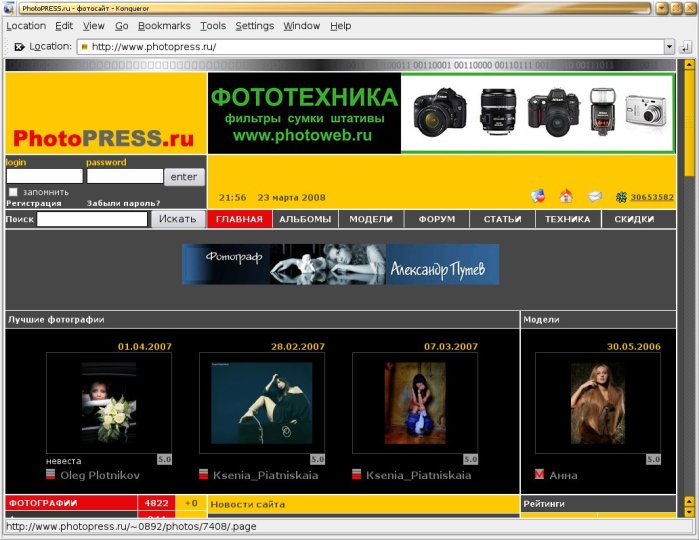Select the СТАТЬИ tab
The width and height of the screenshot is (699, 540).
click(x=502, y=219)
